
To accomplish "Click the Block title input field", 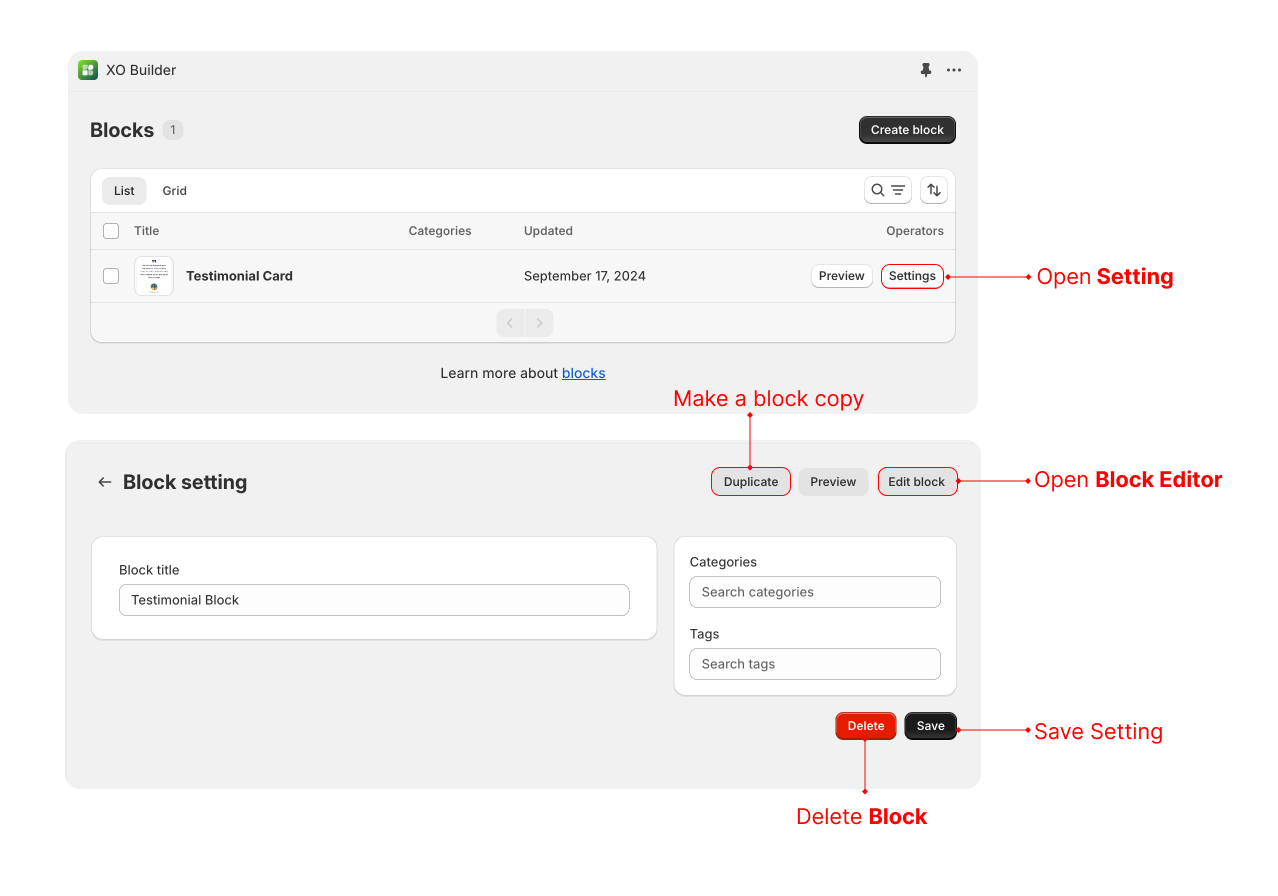I will pos(374,600).
